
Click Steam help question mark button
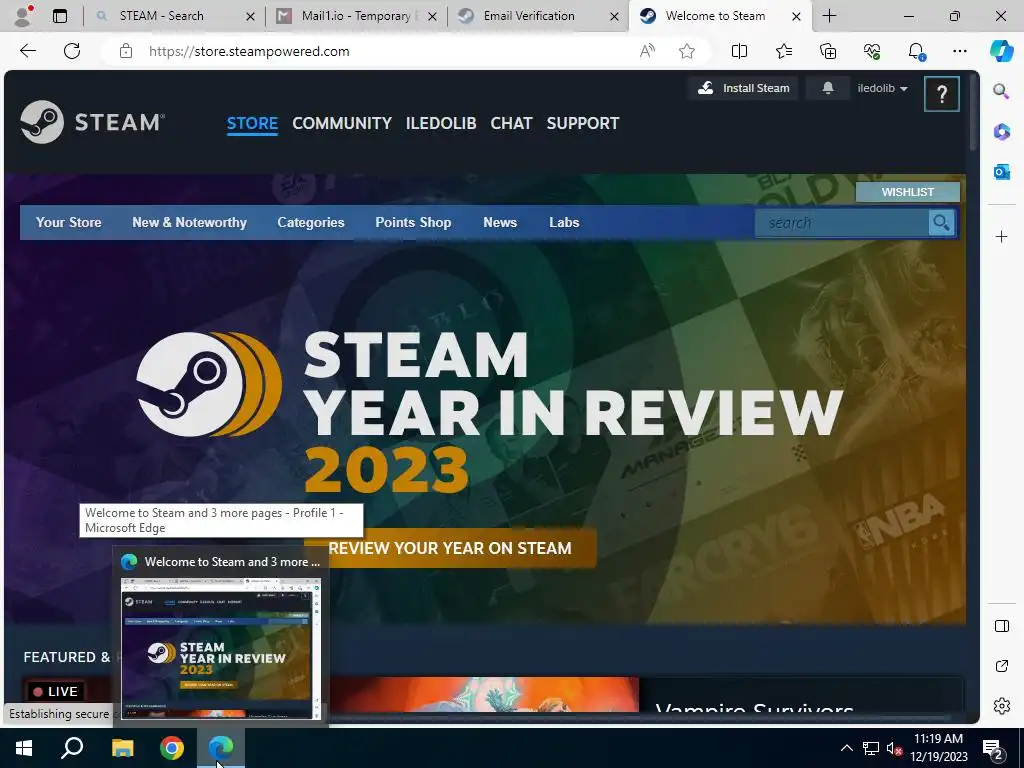[942, 94]
